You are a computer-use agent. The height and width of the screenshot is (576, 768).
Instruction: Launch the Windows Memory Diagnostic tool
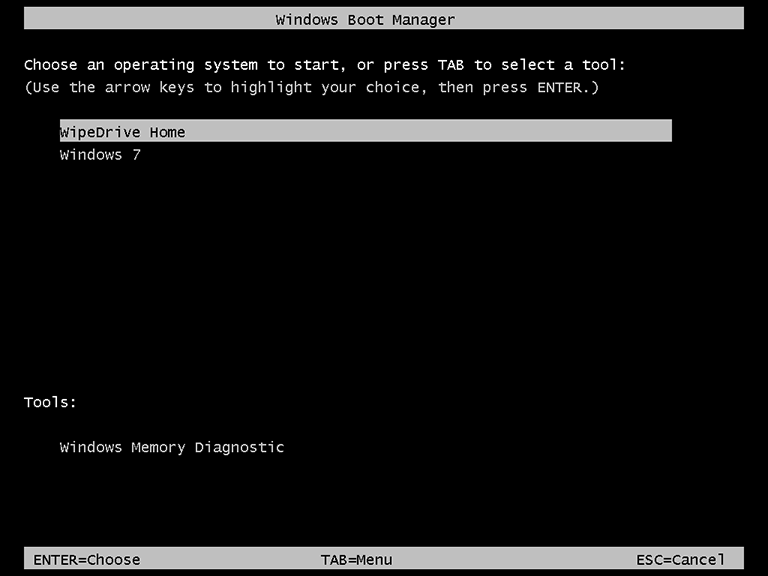click(x=172, y=448)
